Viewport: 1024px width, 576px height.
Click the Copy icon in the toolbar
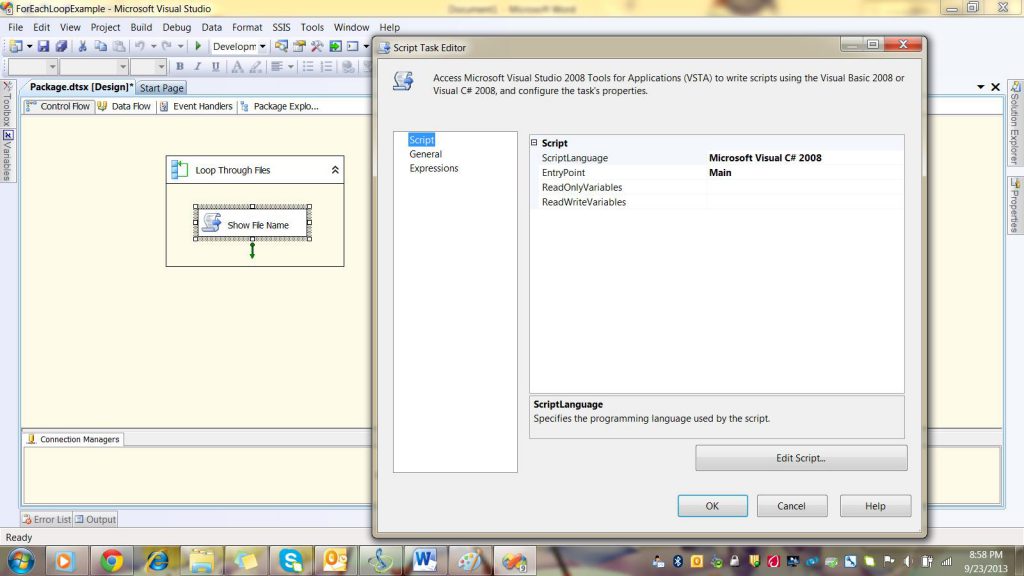(x=102, y=46)
